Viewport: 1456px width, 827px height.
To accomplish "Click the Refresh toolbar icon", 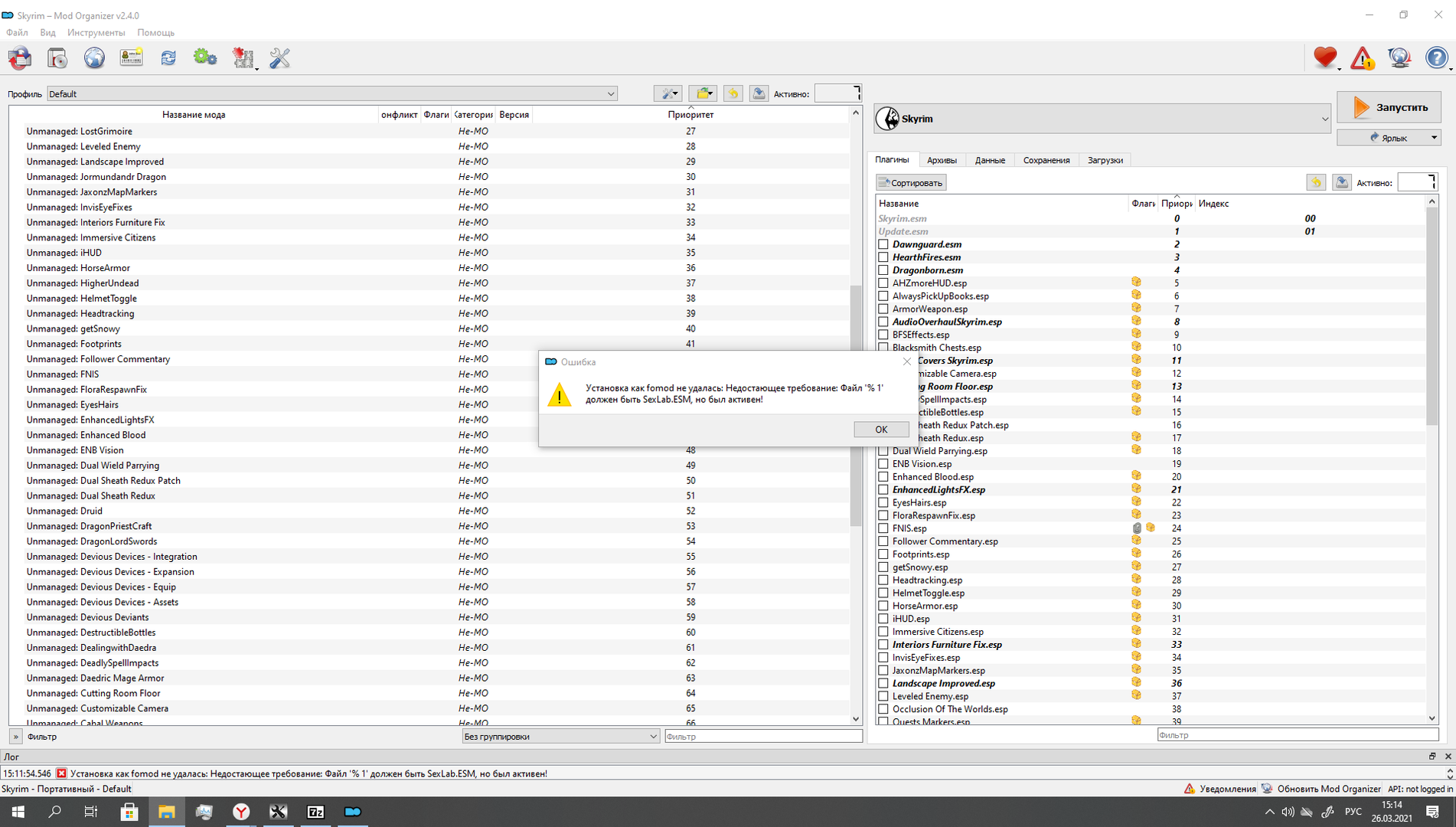I will point(168,58).
